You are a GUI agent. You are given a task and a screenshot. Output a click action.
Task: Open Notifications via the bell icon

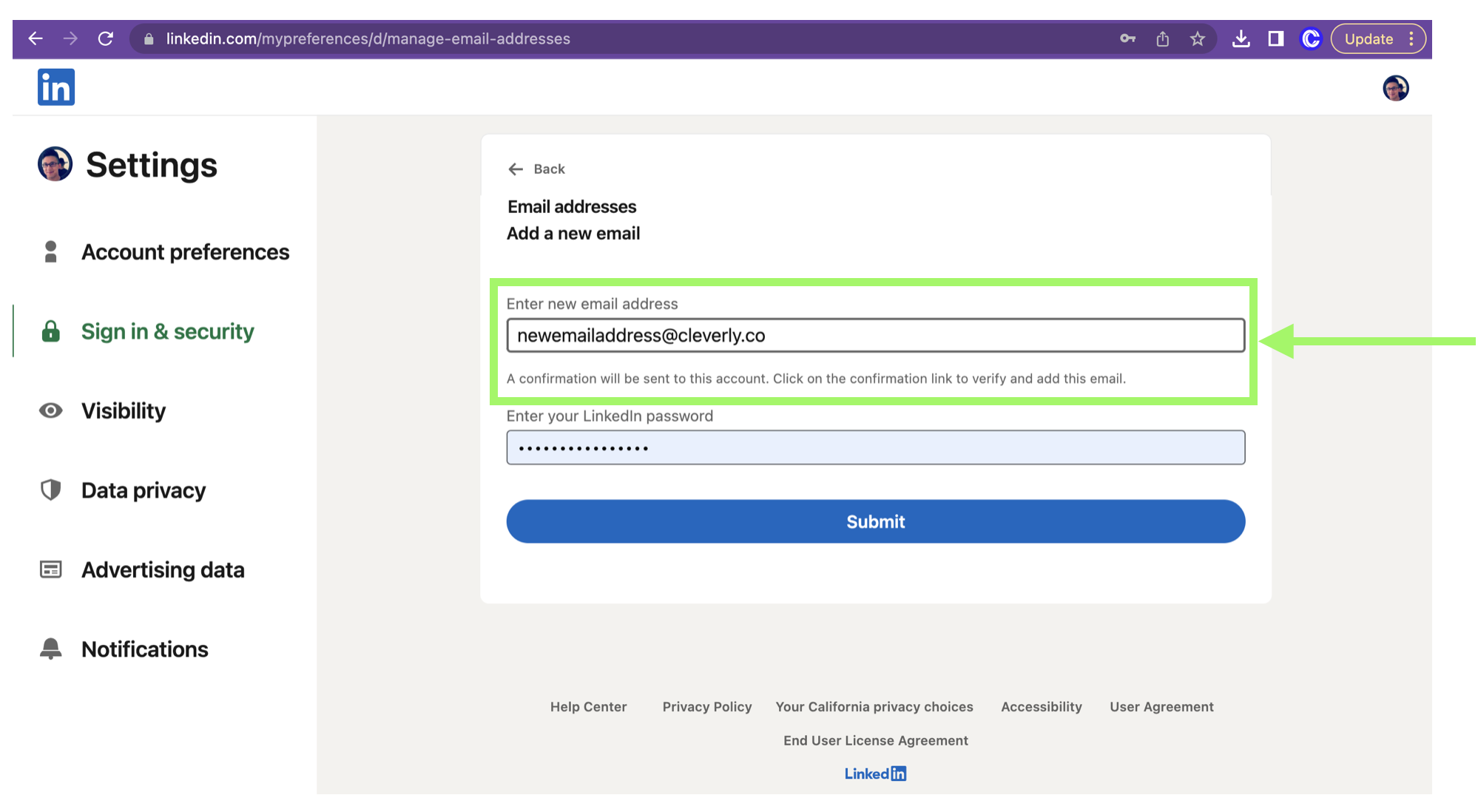(x=50, y=649)
